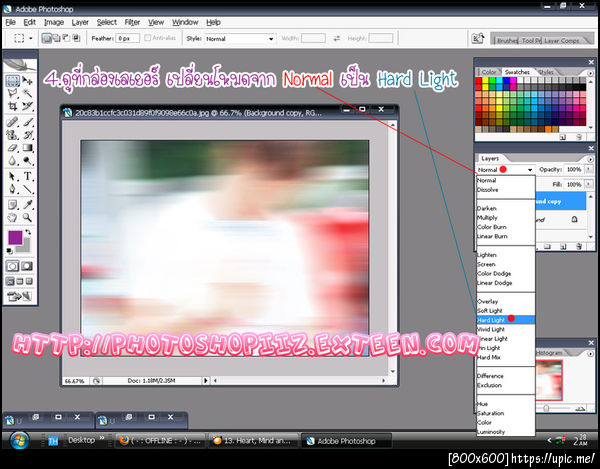Open the Histogram panel options menu
This screenshot has width=600, height=469.
pos(590,353)
